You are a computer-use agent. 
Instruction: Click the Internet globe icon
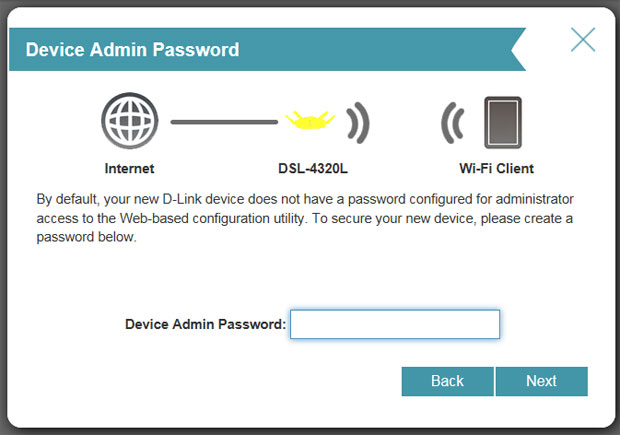click(x=130, y=122)
